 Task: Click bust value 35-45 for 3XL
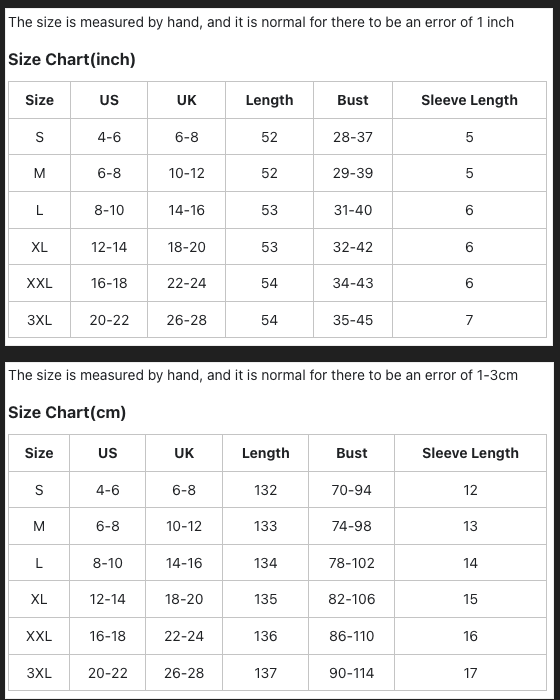click(353, 320)
